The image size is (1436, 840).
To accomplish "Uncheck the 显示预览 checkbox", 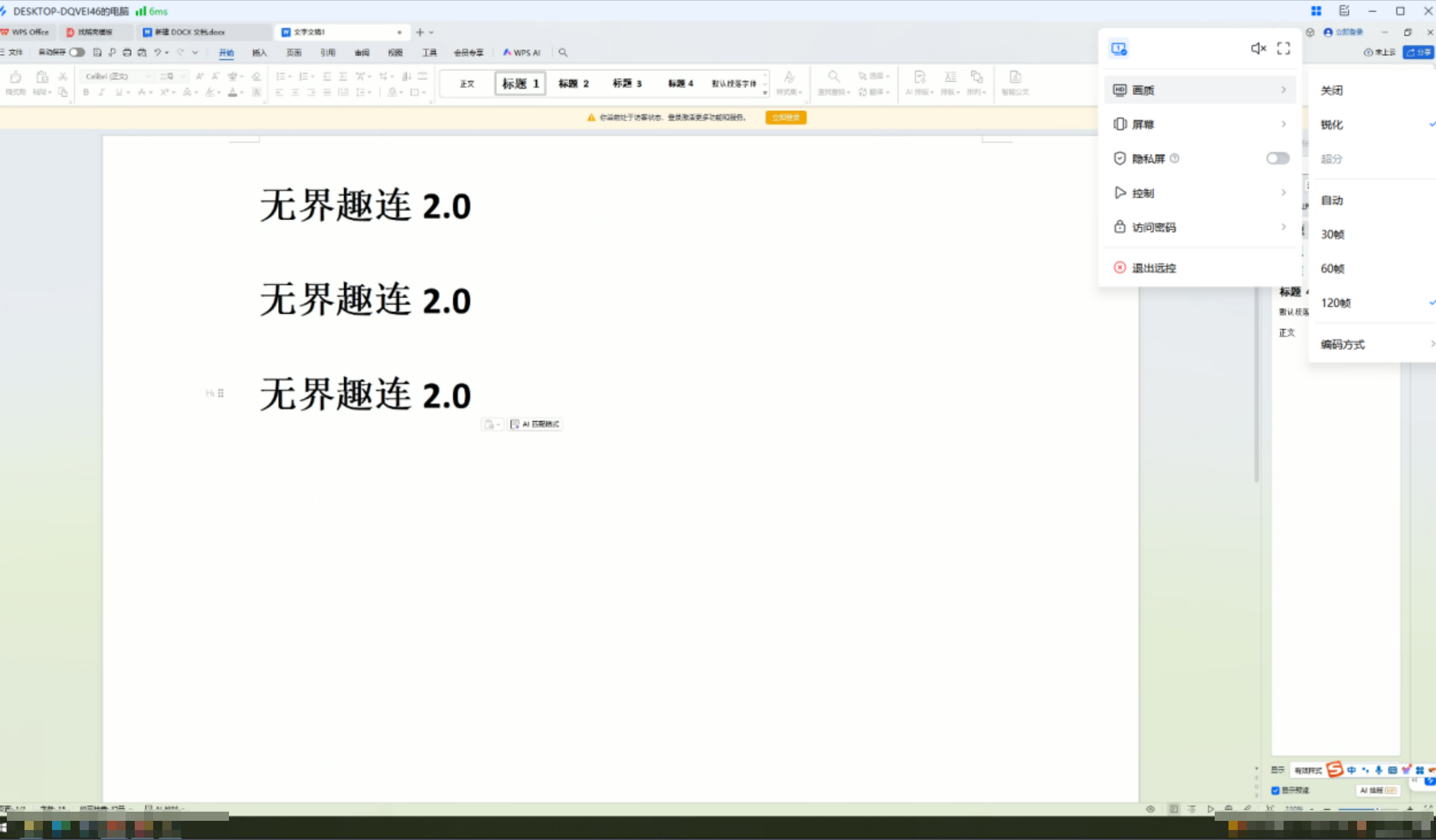I will [x=1275, y=790].
